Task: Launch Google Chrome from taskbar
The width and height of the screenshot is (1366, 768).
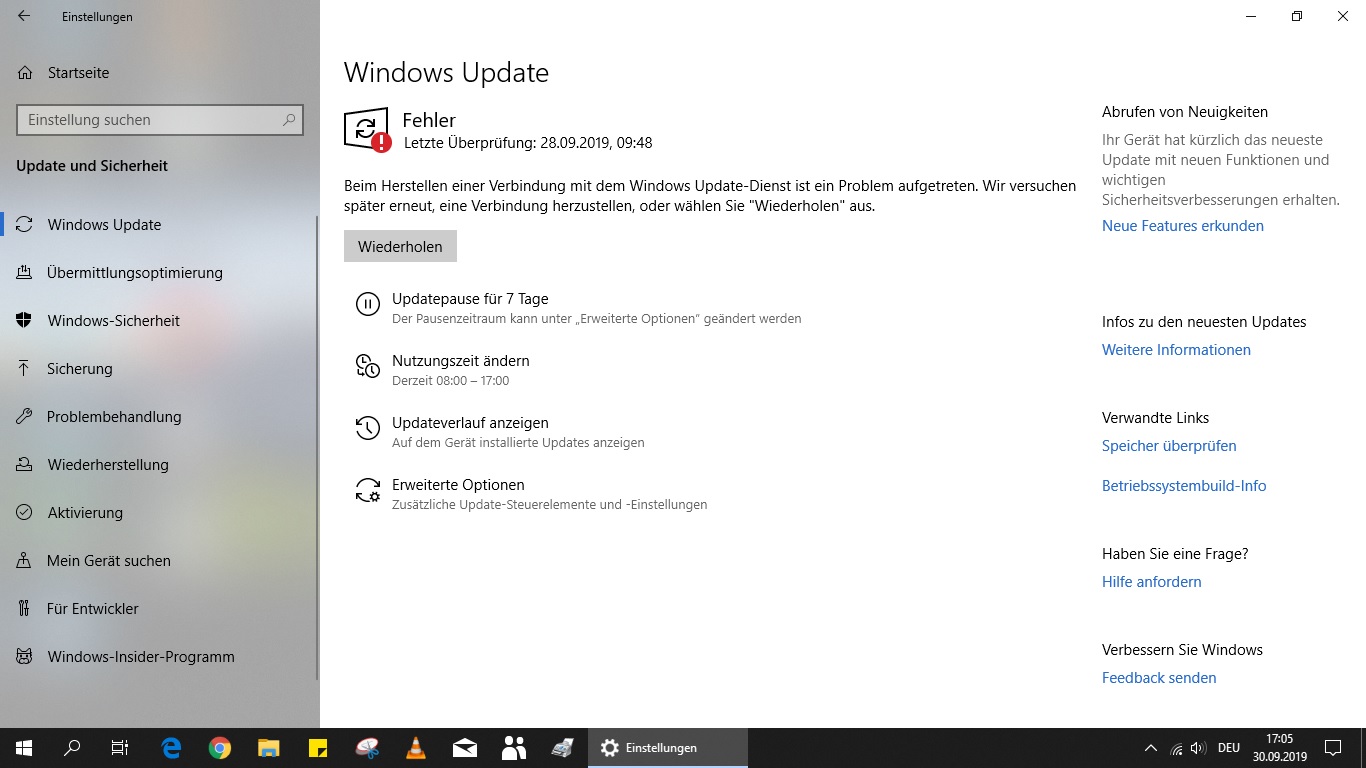Action: coord(220,748)
